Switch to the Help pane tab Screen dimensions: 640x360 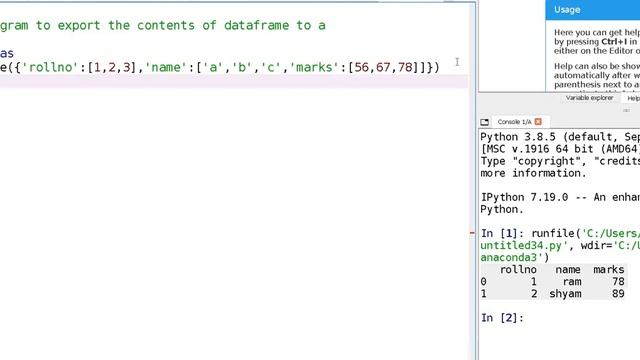633,98
